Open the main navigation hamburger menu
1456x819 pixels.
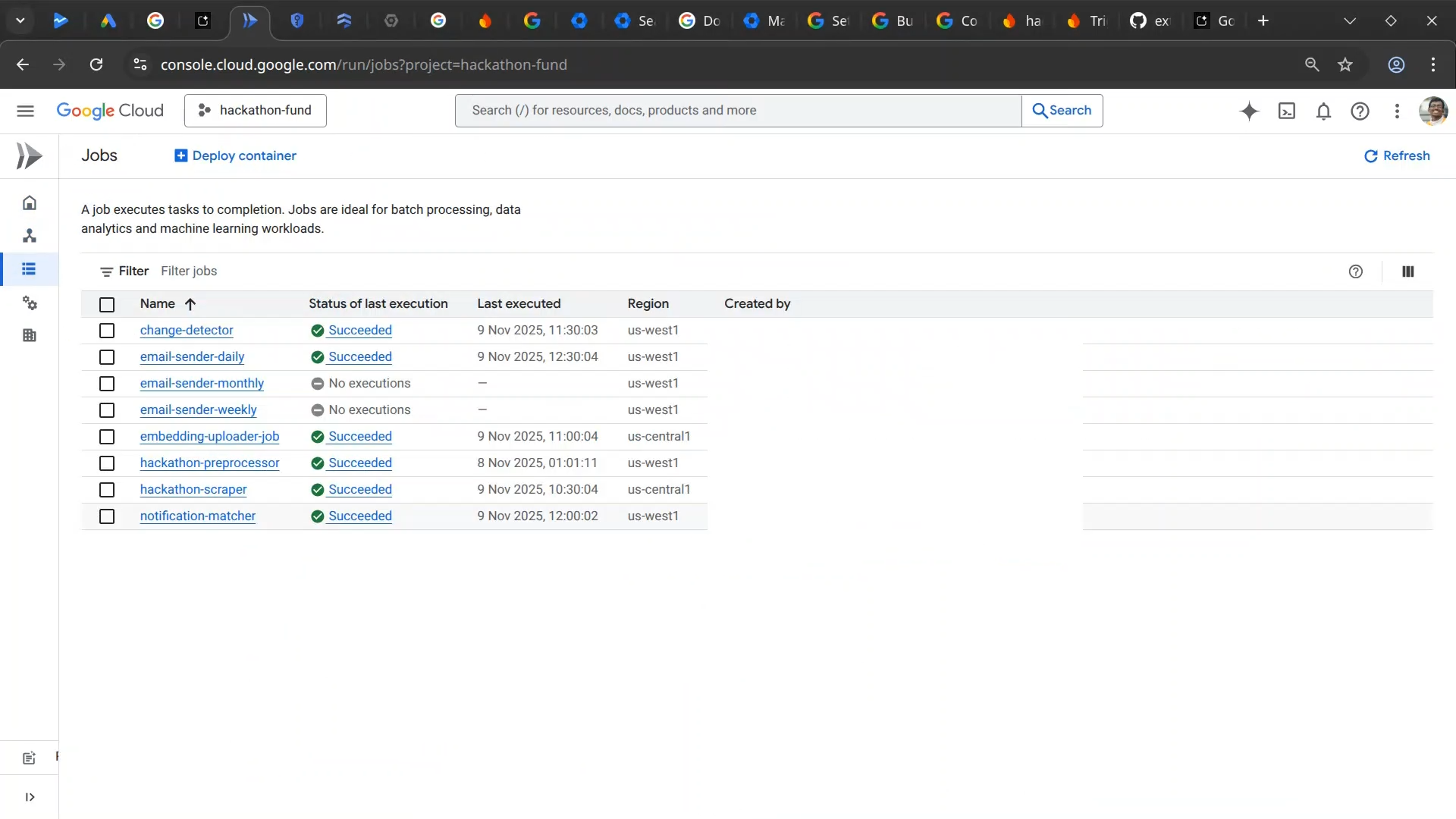(25, 111)
